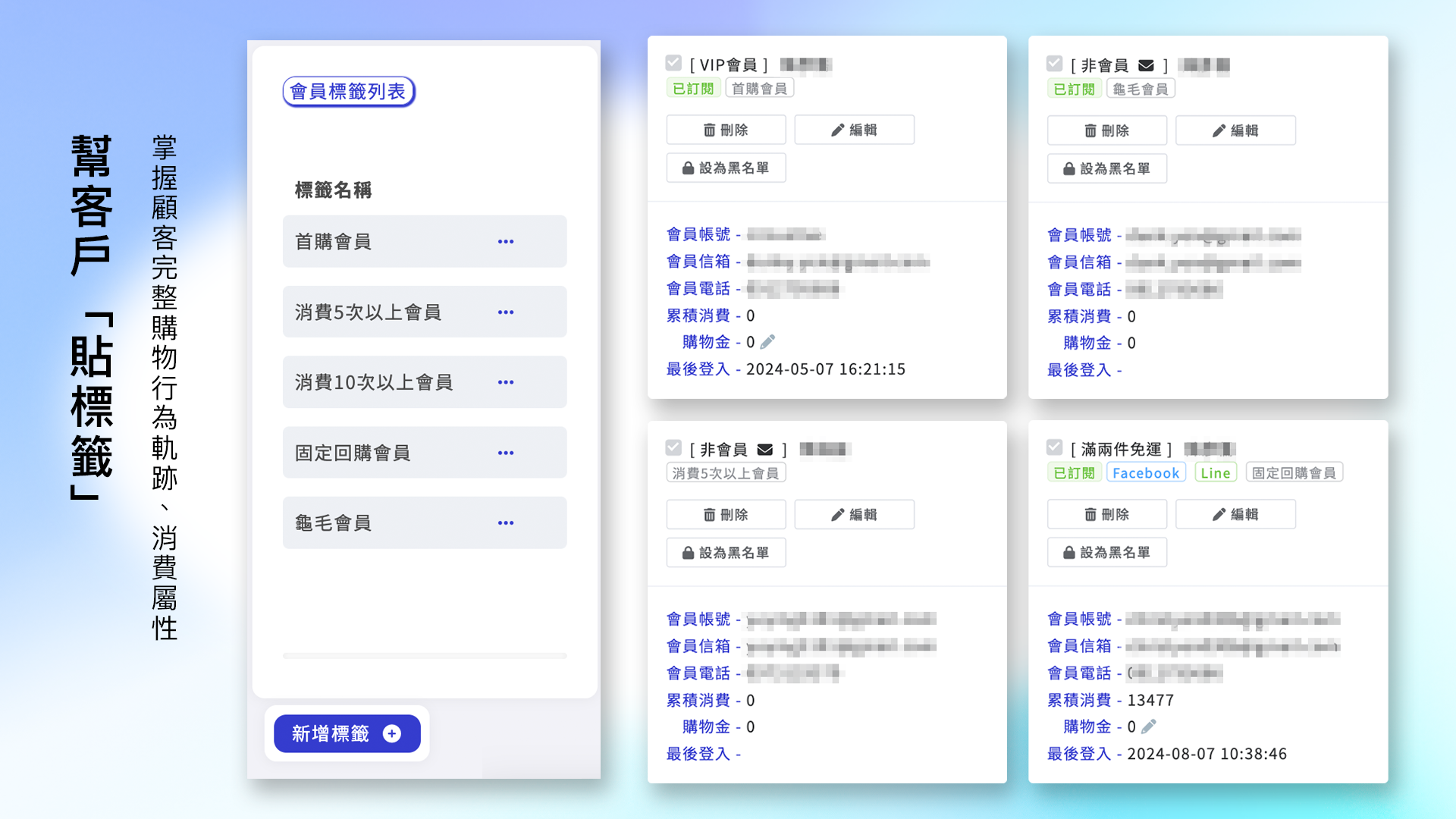Select the 固定回購會員 row in tag list
The width and height of the screenshot is (1456, 819).
(x=425, y=452)
